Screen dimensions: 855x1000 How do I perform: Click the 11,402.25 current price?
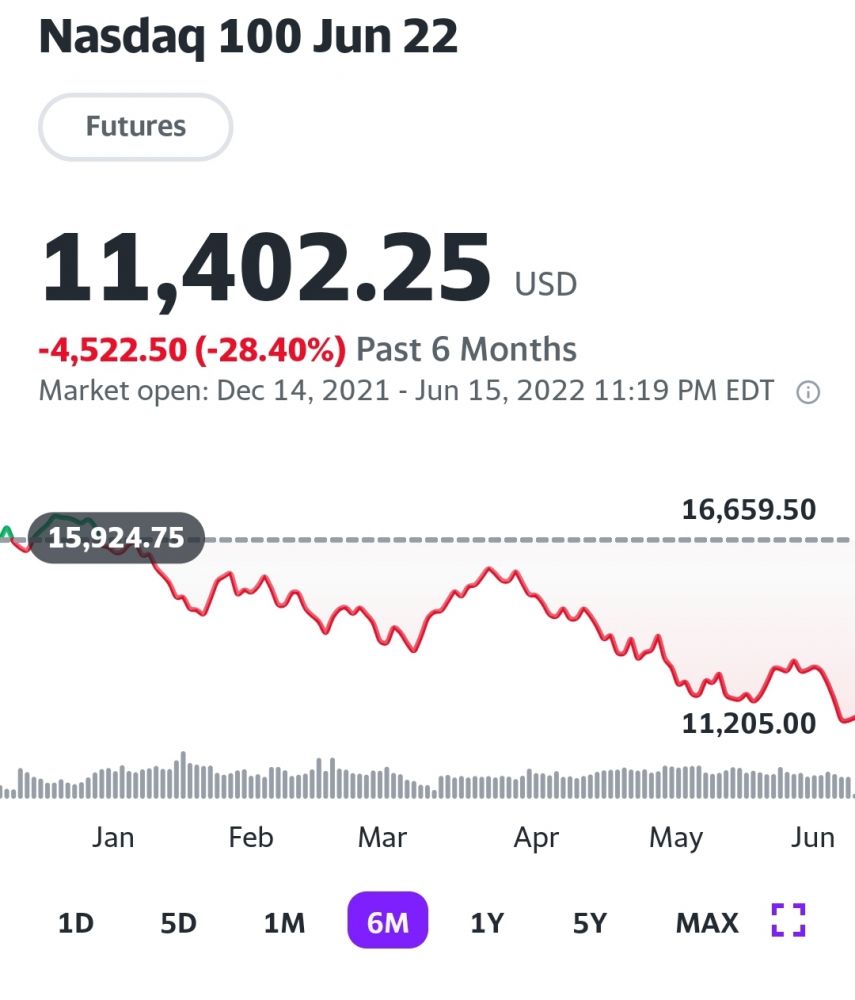[x=266, y=267]
